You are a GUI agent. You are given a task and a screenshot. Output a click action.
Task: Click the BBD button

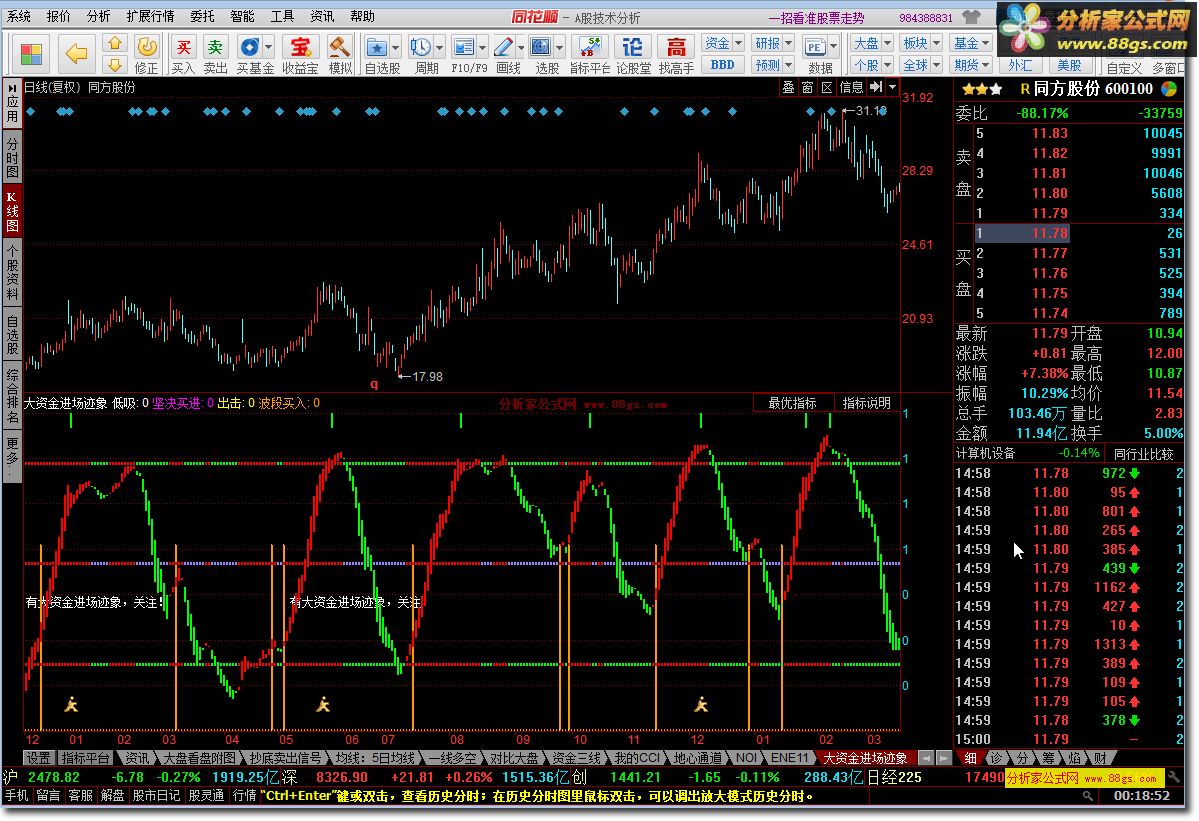tap(722, 65)
